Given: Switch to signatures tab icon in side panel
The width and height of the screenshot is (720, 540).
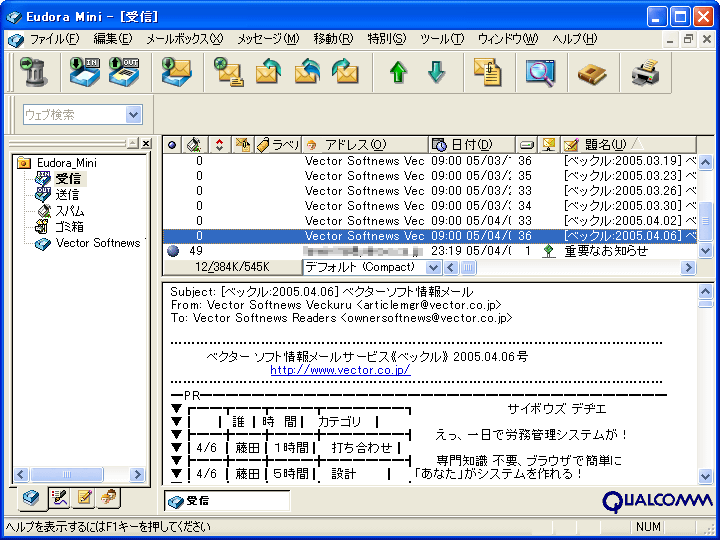Looking at the screenshot, I should tap(60, 498).
